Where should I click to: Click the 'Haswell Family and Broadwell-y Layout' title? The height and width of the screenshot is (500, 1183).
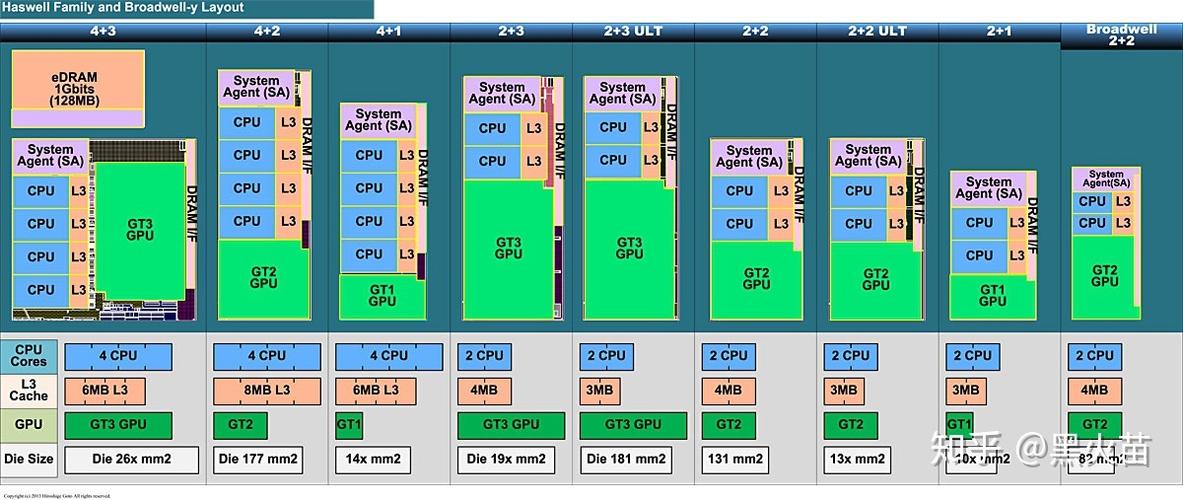[125, 8]
